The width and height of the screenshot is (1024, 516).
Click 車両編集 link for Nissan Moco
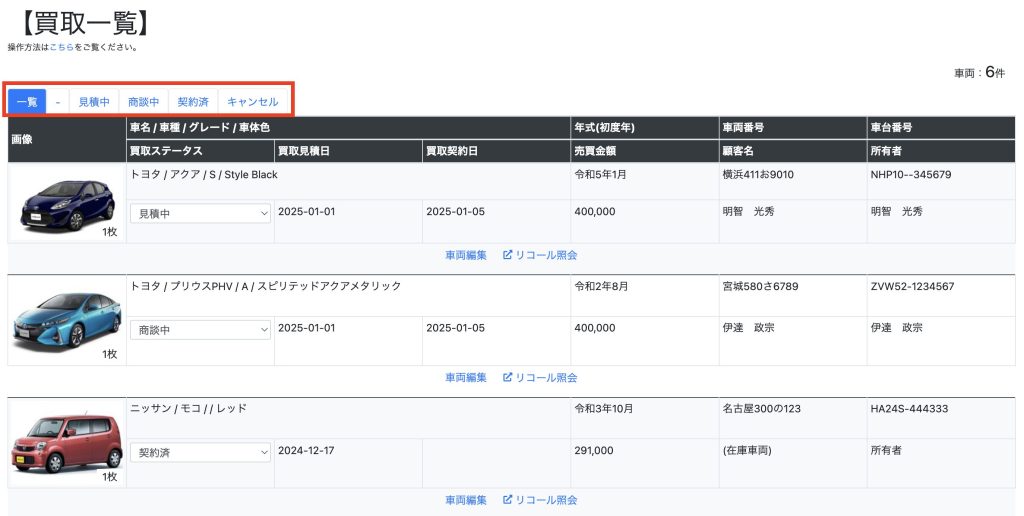pyautogui.click(x=466, y=500)
